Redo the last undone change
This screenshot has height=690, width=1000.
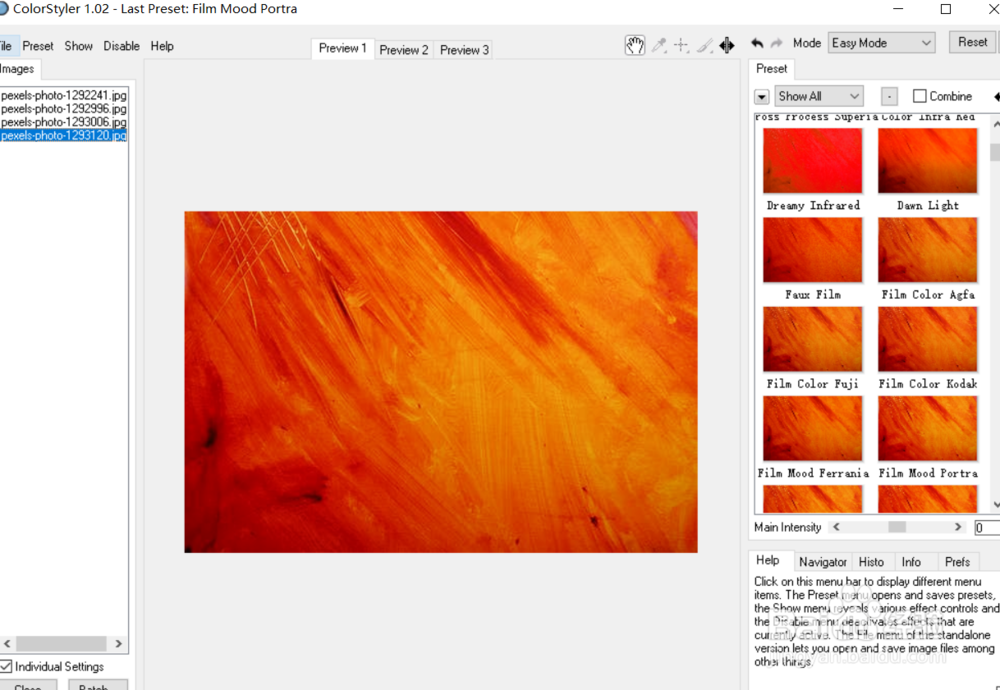776,43
